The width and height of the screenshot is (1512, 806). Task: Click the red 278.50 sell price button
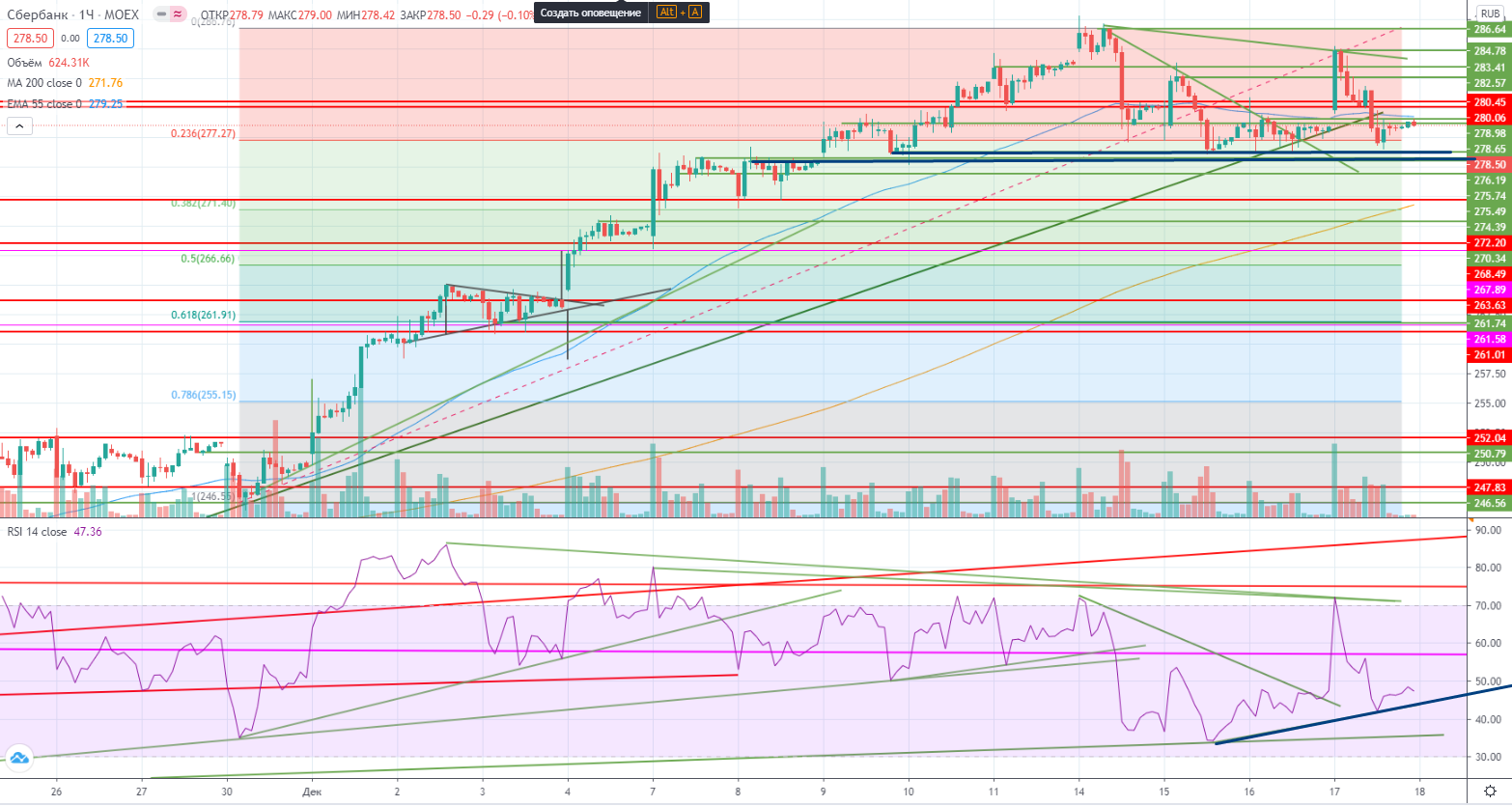click(x=29, y=39)
